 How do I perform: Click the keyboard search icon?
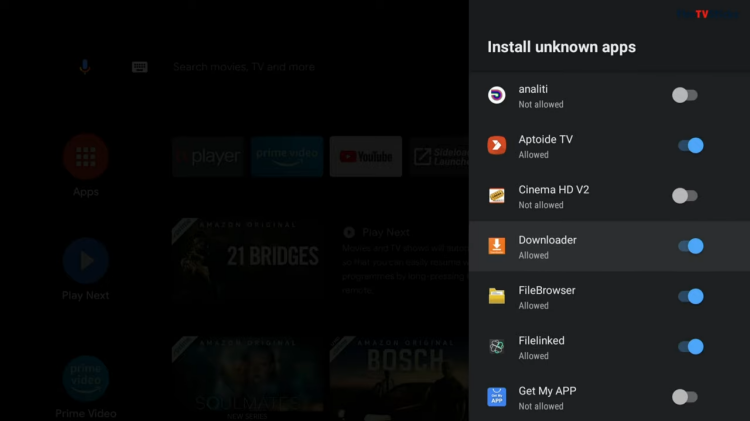click(x=140, y=67)
